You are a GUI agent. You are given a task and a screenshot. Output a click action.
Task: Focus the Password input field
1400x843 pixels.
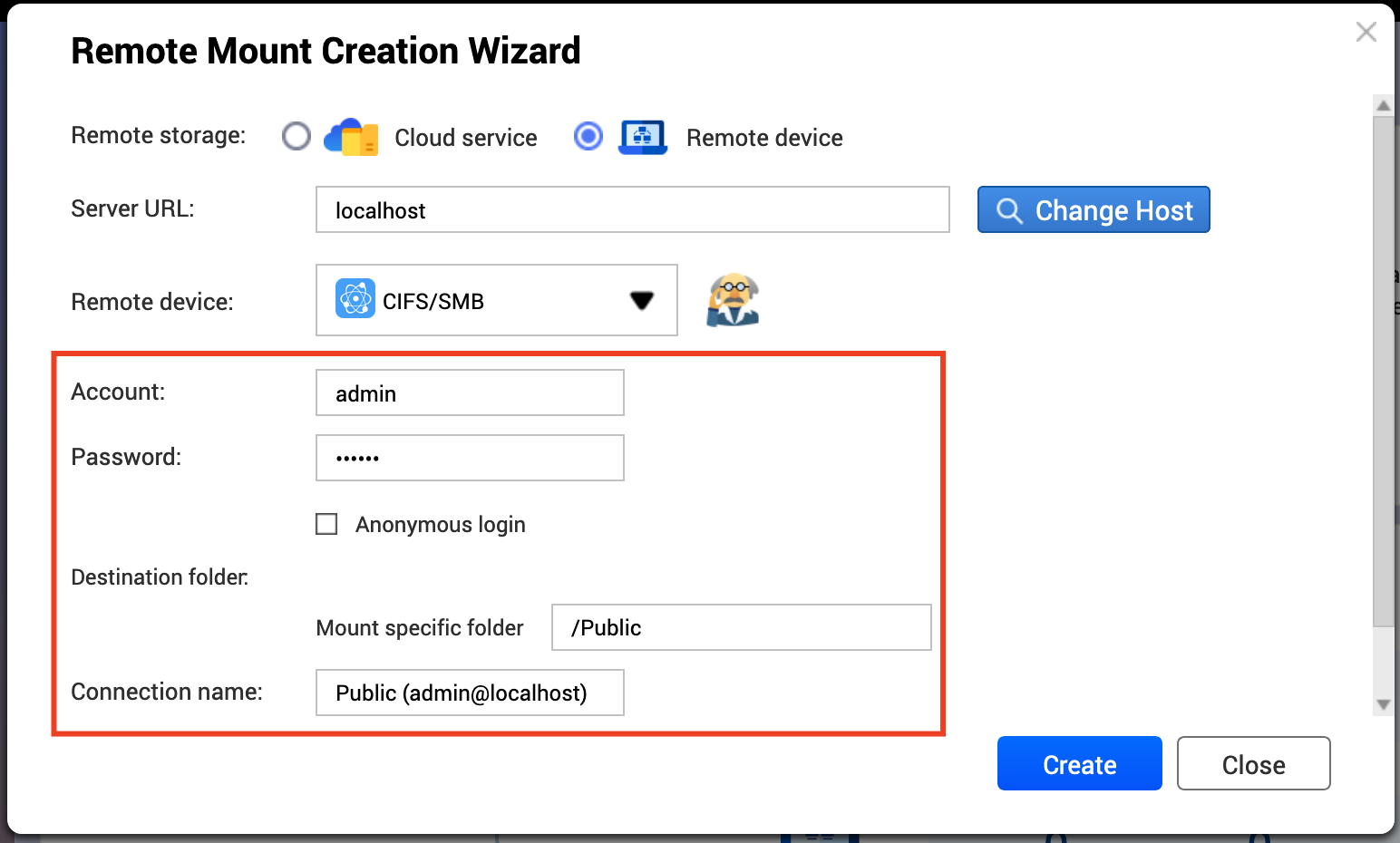470,459
